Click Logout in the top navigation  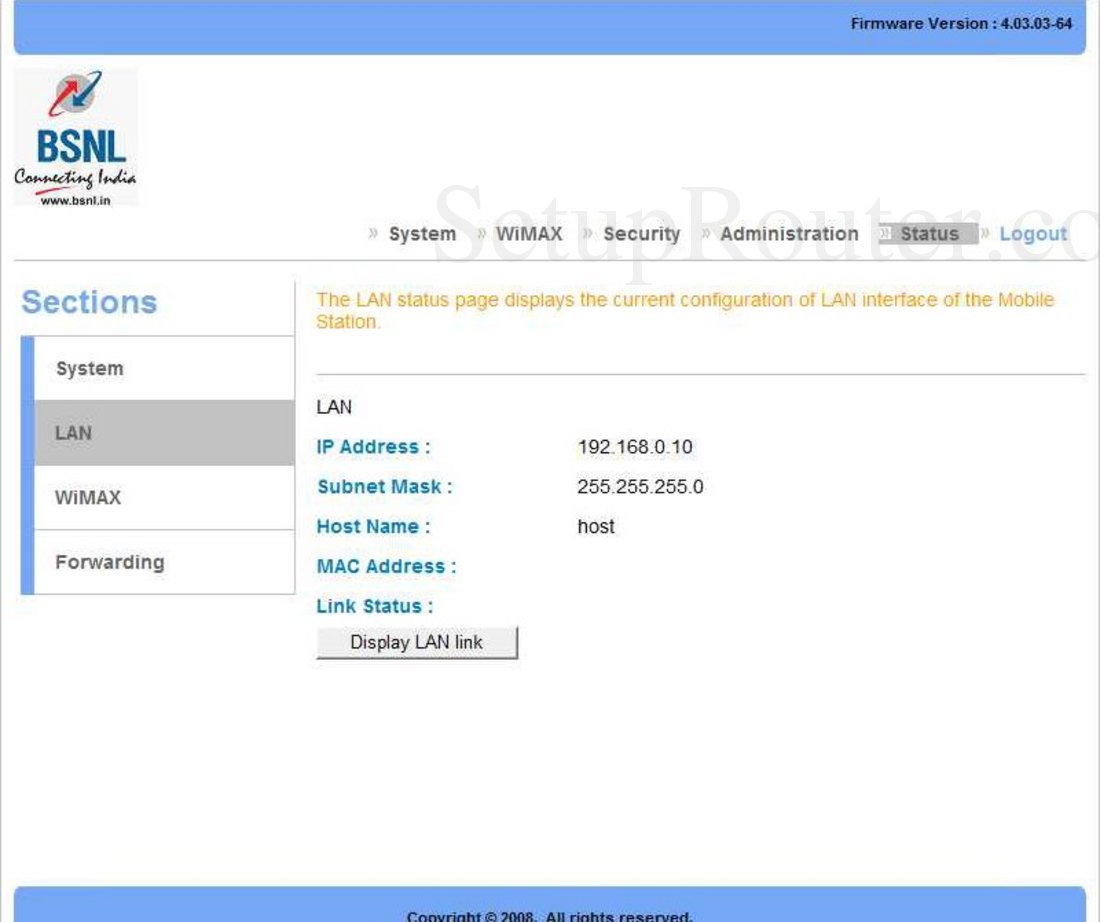tap(1033, 233)
